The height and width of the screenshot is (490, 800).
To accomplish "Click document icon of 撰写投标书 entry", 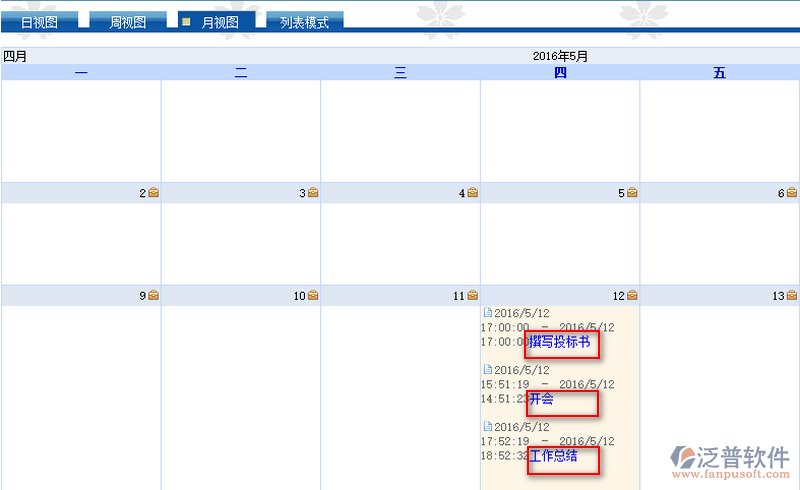I will point(488,312).
